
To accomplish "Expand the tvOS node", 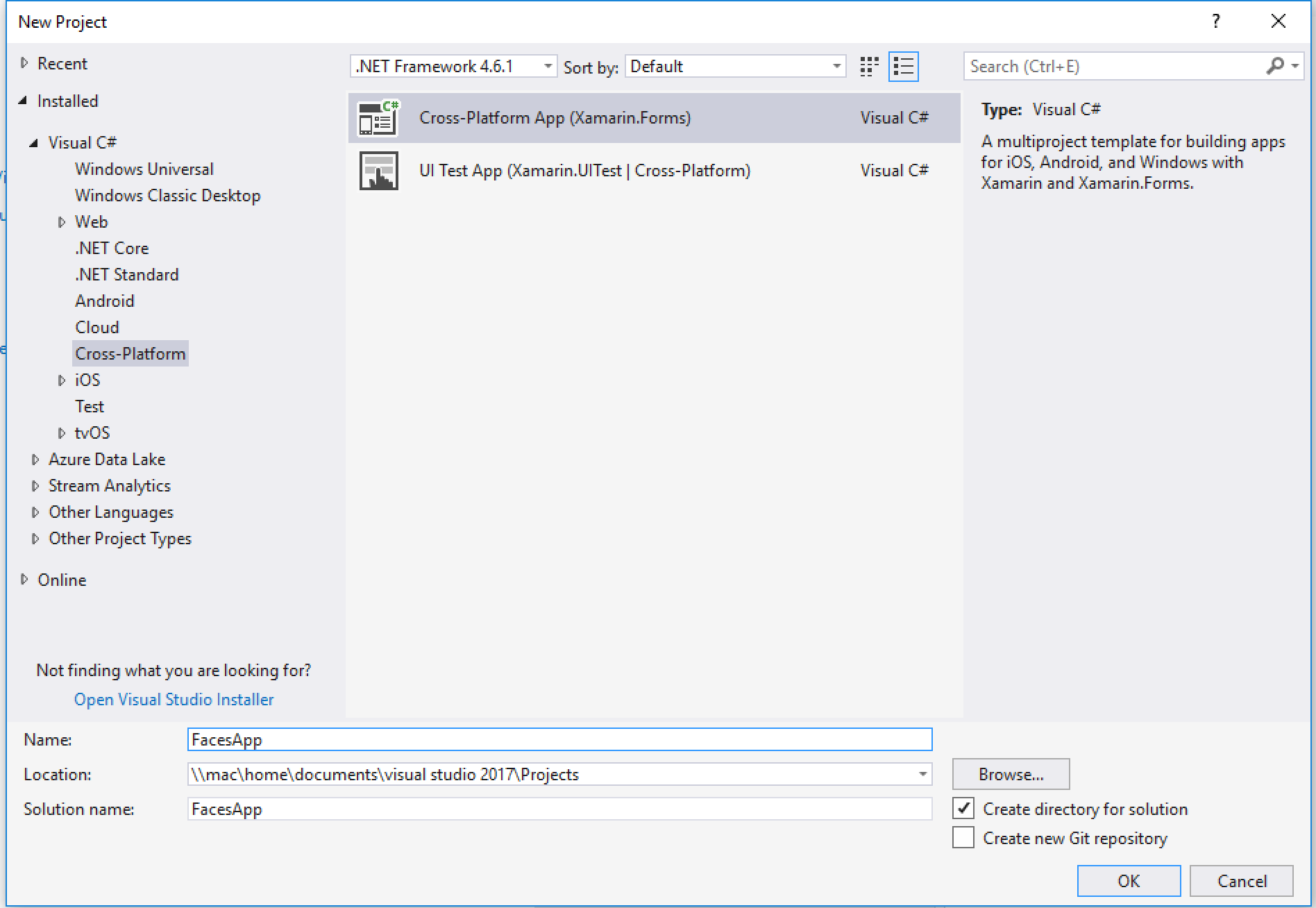I will point(62,433).
